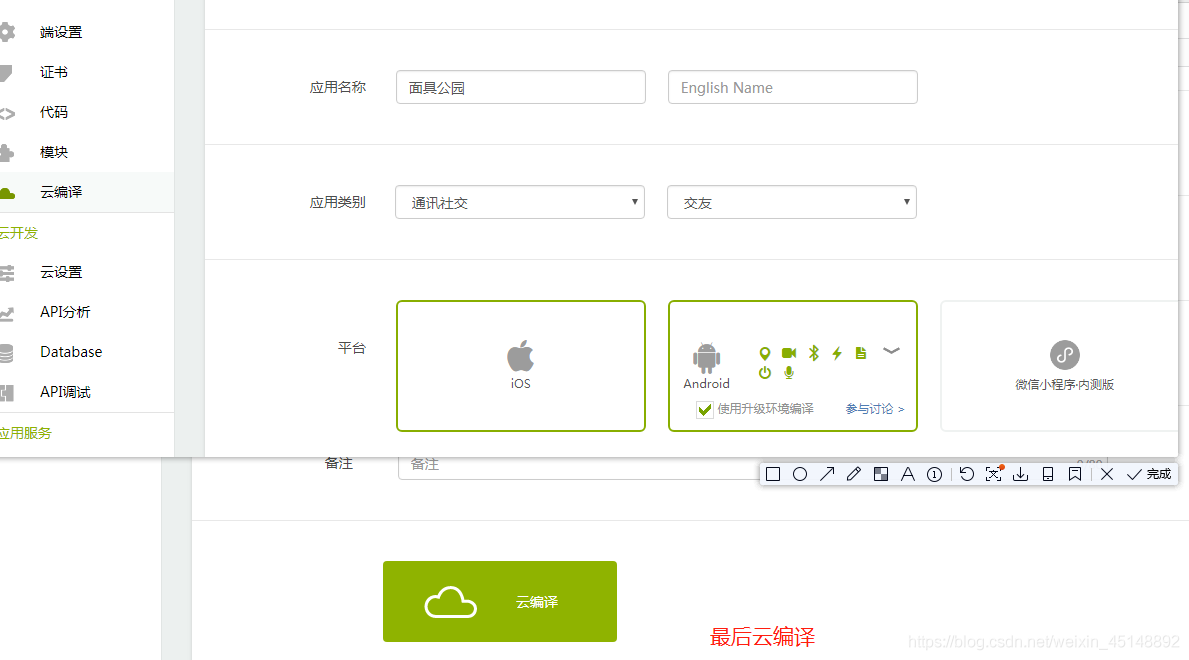Save the screenshot with download icon
The image size is (1189, 660).
[x=1021, y=474]
